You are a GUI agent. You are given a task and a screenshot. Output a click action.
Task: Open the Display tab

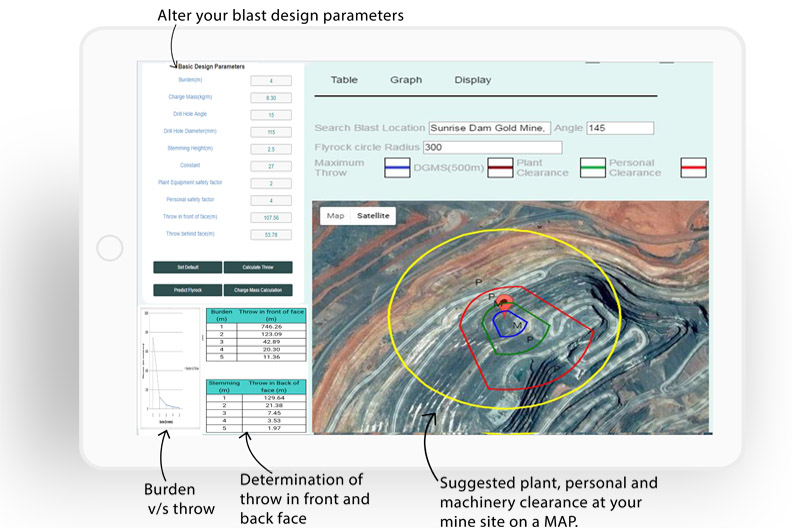(473, 80)
